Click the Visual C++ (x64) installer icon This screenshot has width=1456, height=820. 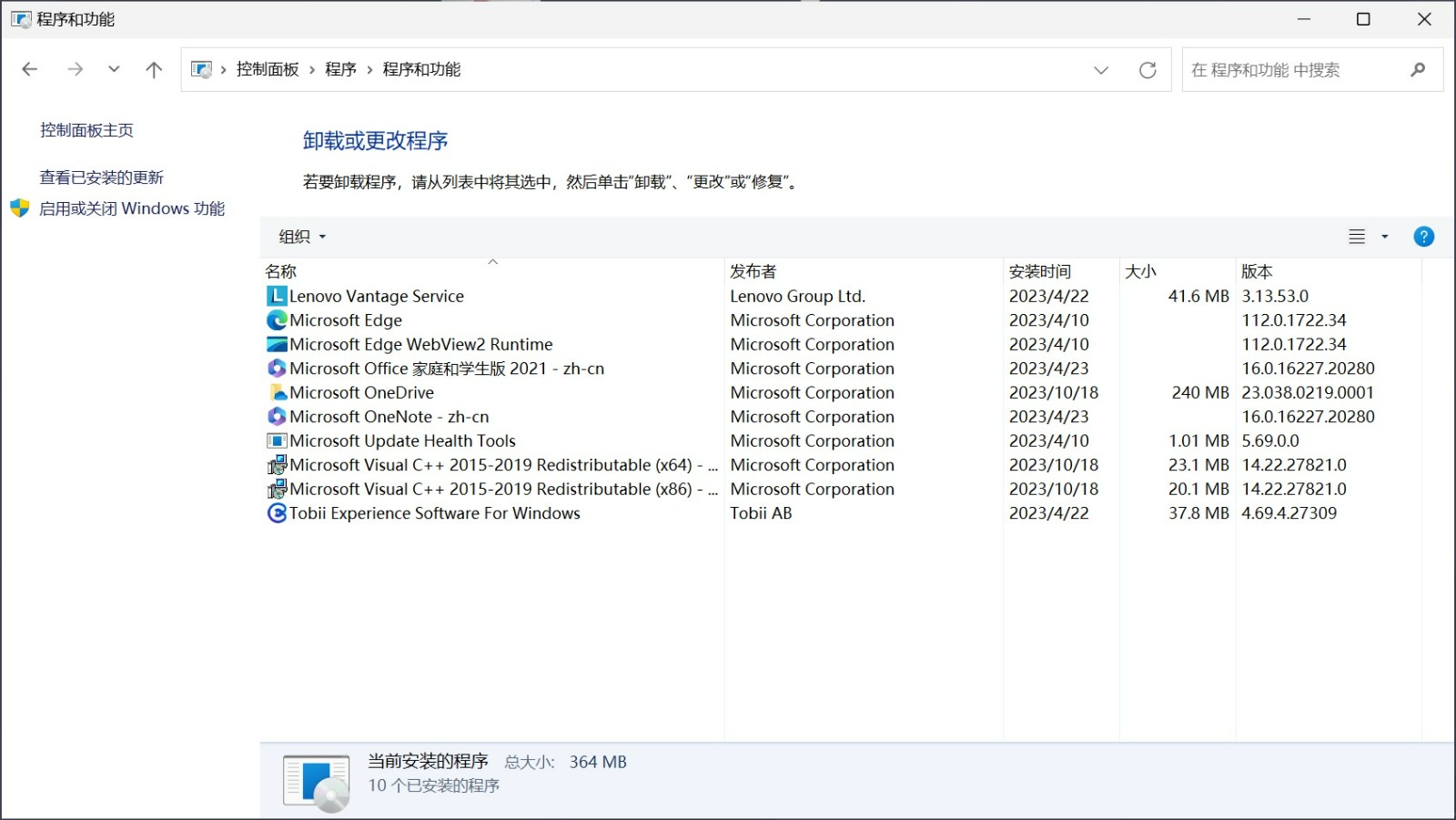click(277, 465)
